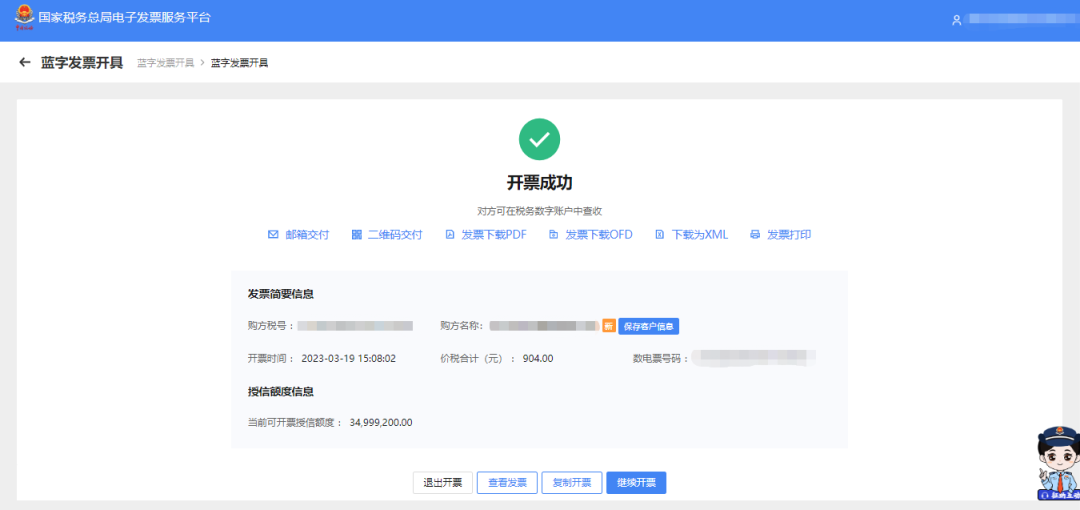Click the 国家税务总局电子发票服务平台 title
1080x510 pixels.
point(125,18)
